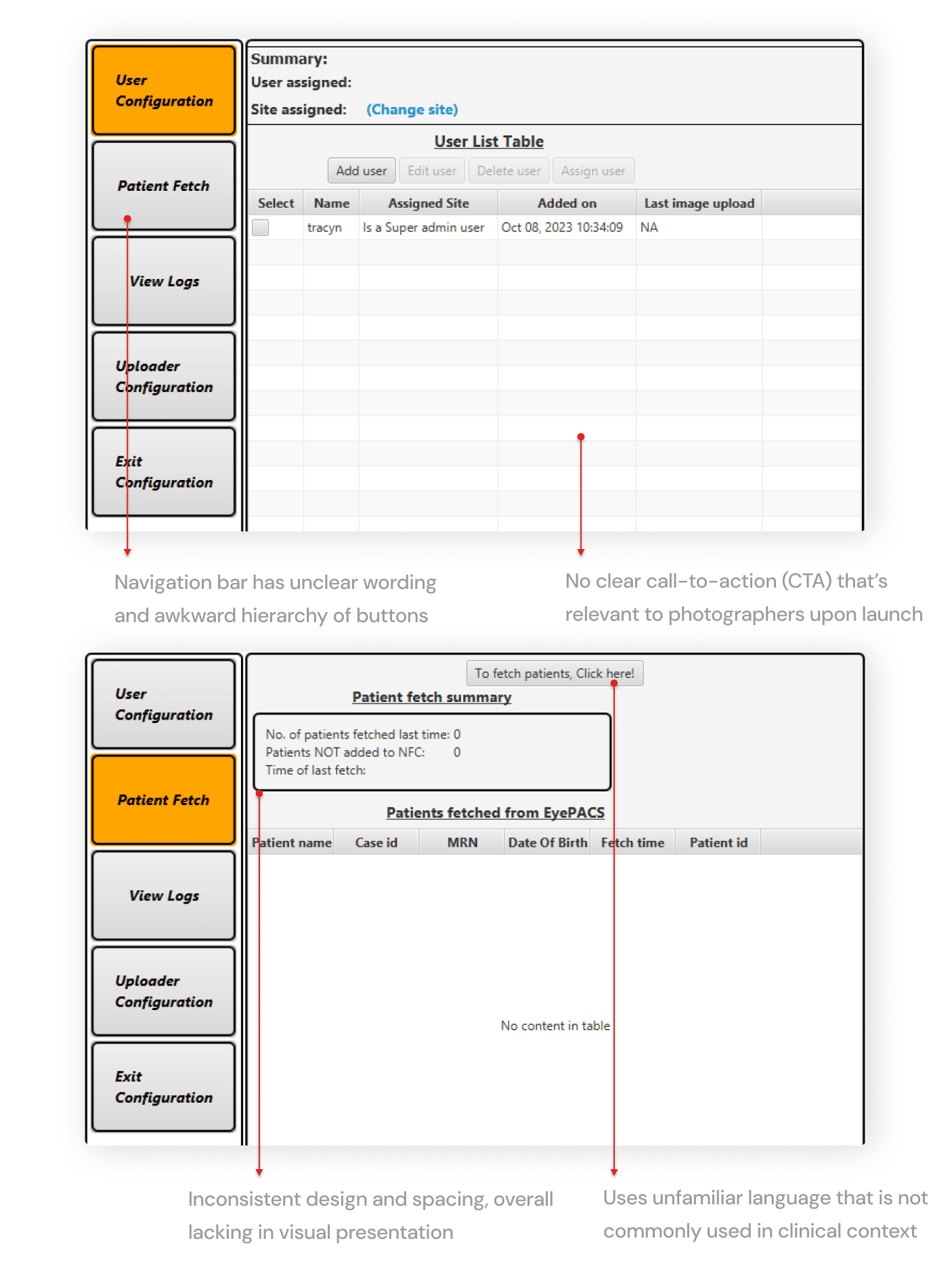The height and width of the screenshot is (1268, 952).
Task: Click the 'User assigned:' label
Action: [301, 83]
